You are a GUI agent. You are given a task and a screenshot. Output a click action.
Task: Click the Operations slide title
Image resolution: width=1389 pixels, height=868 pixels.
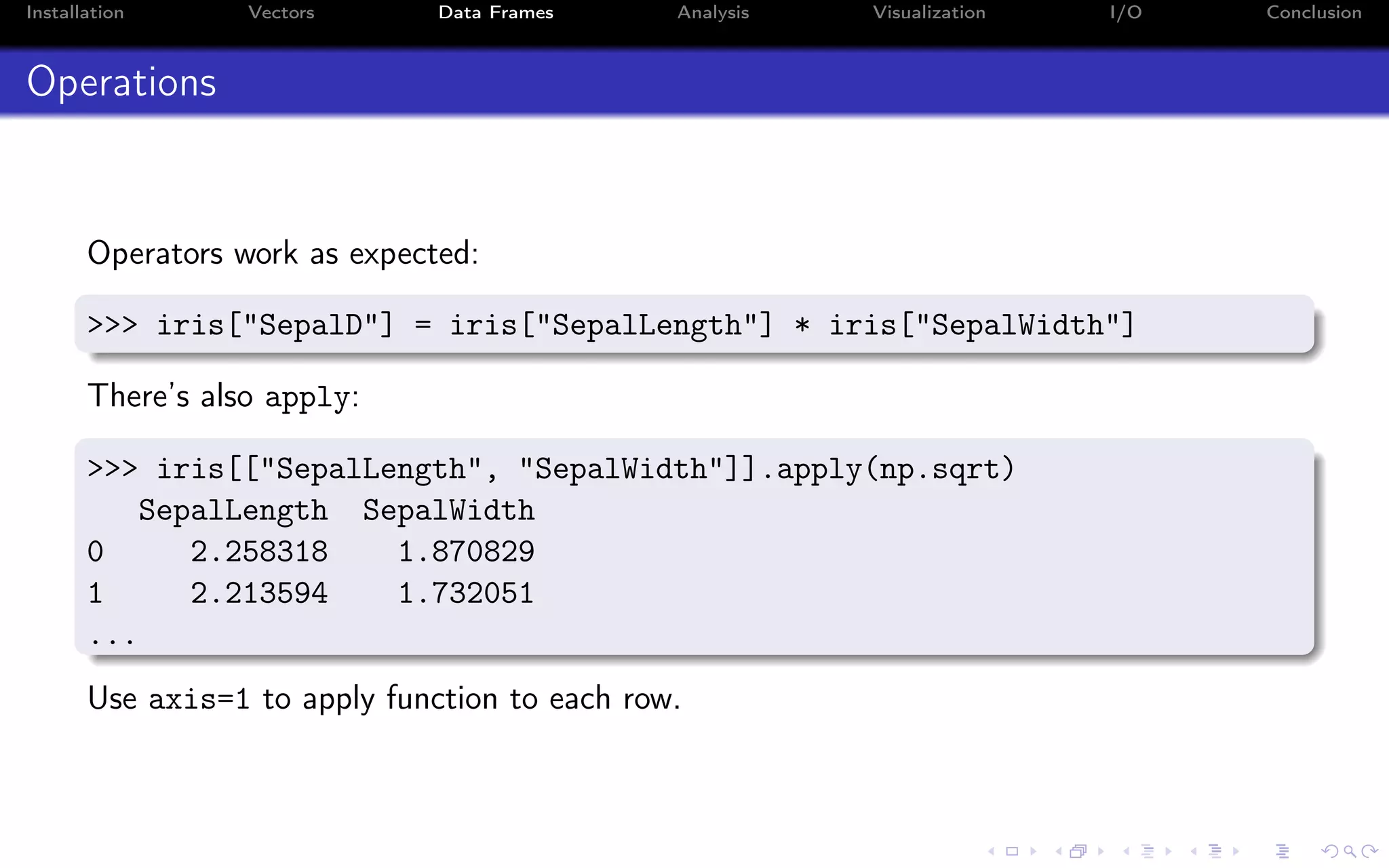121,83
